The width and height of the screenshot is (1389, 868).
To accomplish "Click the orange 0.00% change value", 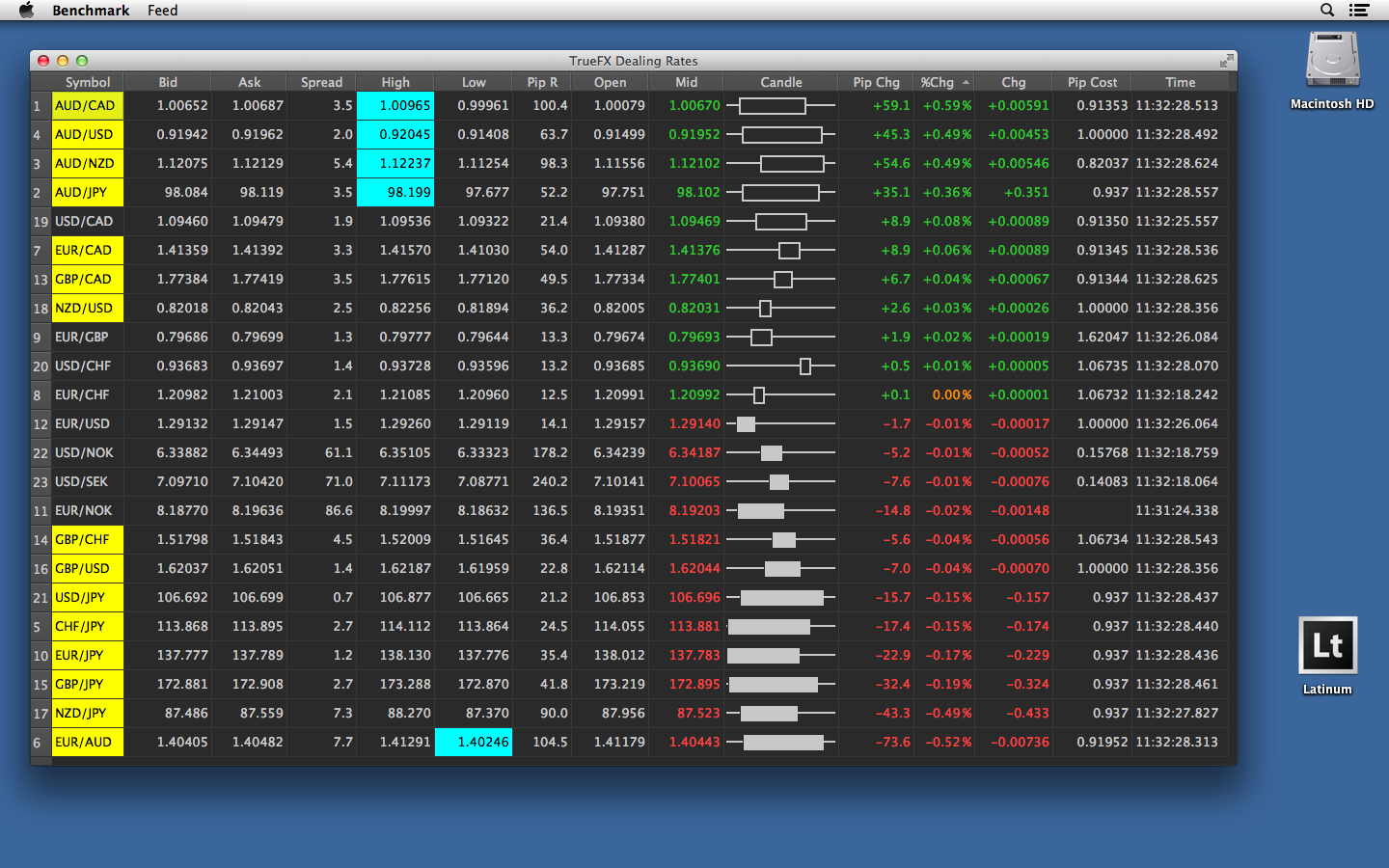I will (x=952, y=394).
